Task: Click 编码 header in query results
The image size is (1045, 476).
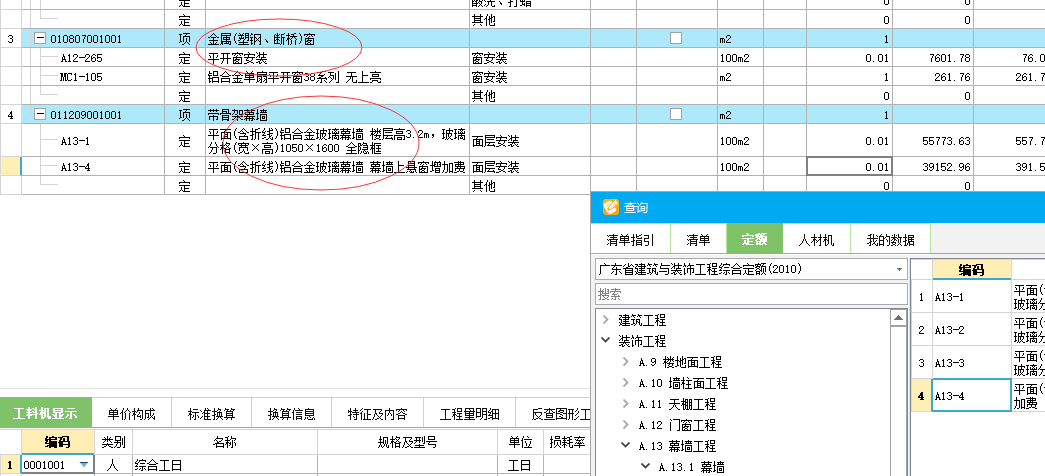Action: click(x=971, y=270)
